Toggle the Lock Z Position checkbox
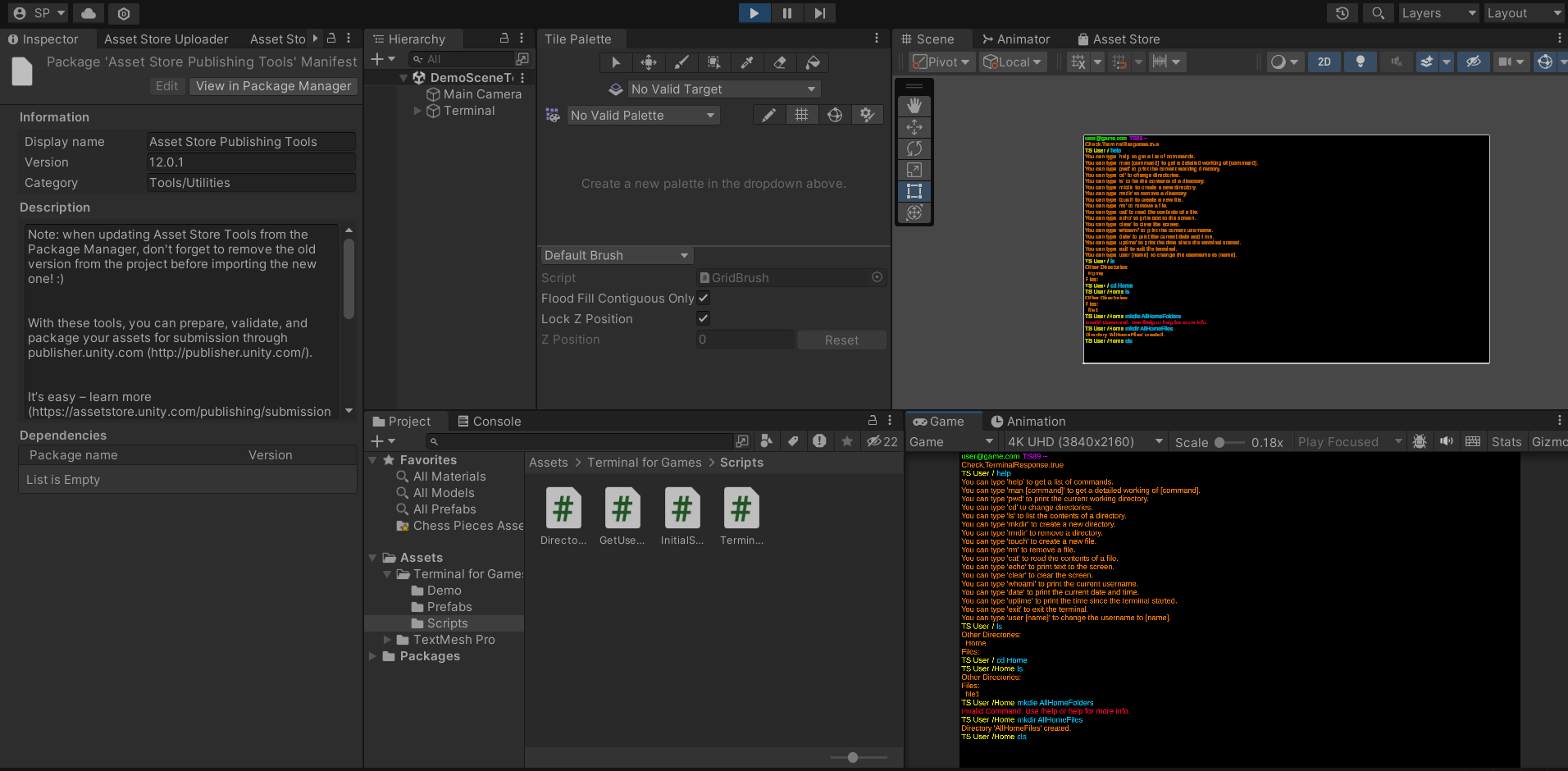 click(704, 319)
